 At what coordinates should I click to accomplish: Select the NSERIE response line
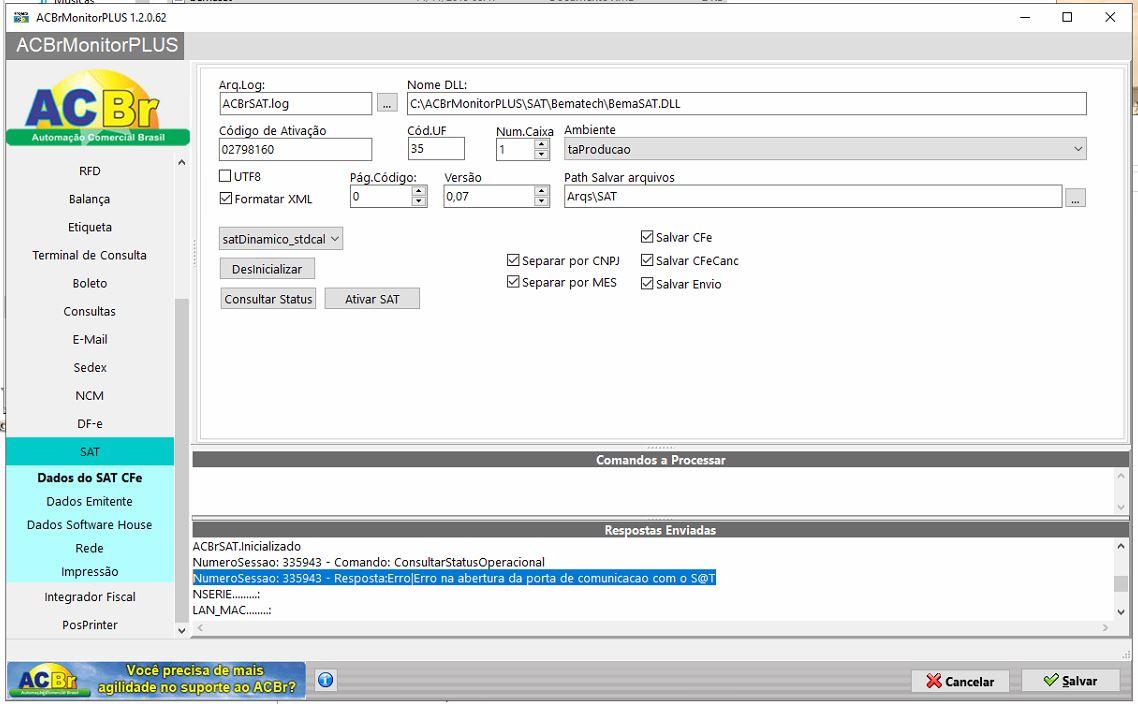click(226, 594)
